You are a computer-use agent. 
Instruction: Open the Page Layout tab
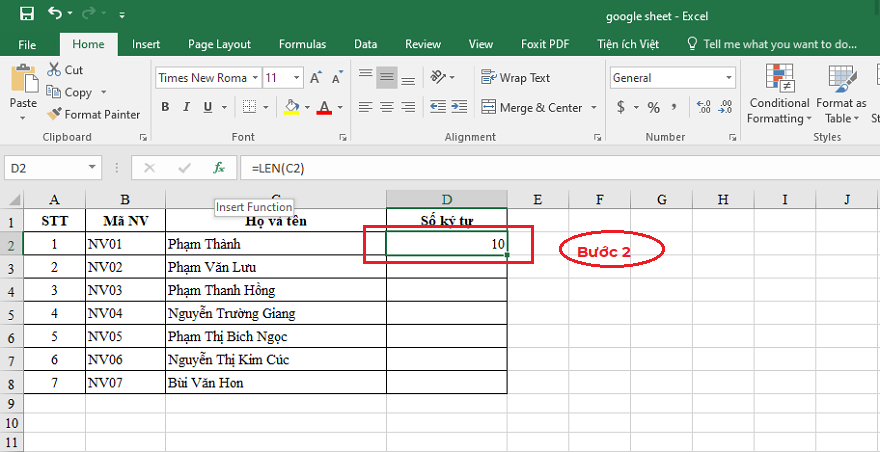point(219,44)
